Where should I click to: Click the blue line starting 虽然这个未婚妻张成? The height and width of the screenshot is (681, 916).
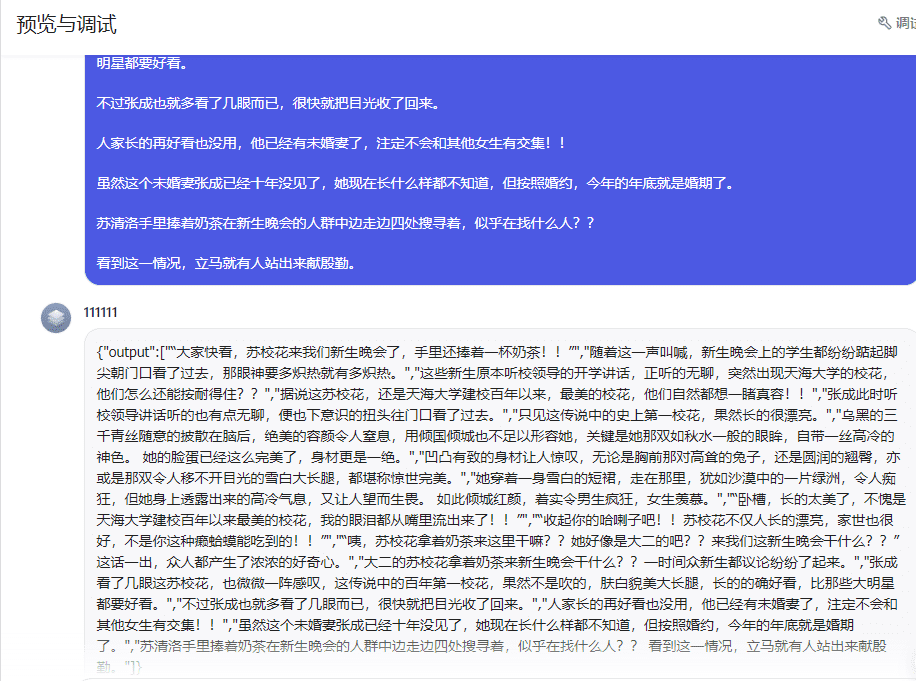pyautogui.click(x=415, y=183)
